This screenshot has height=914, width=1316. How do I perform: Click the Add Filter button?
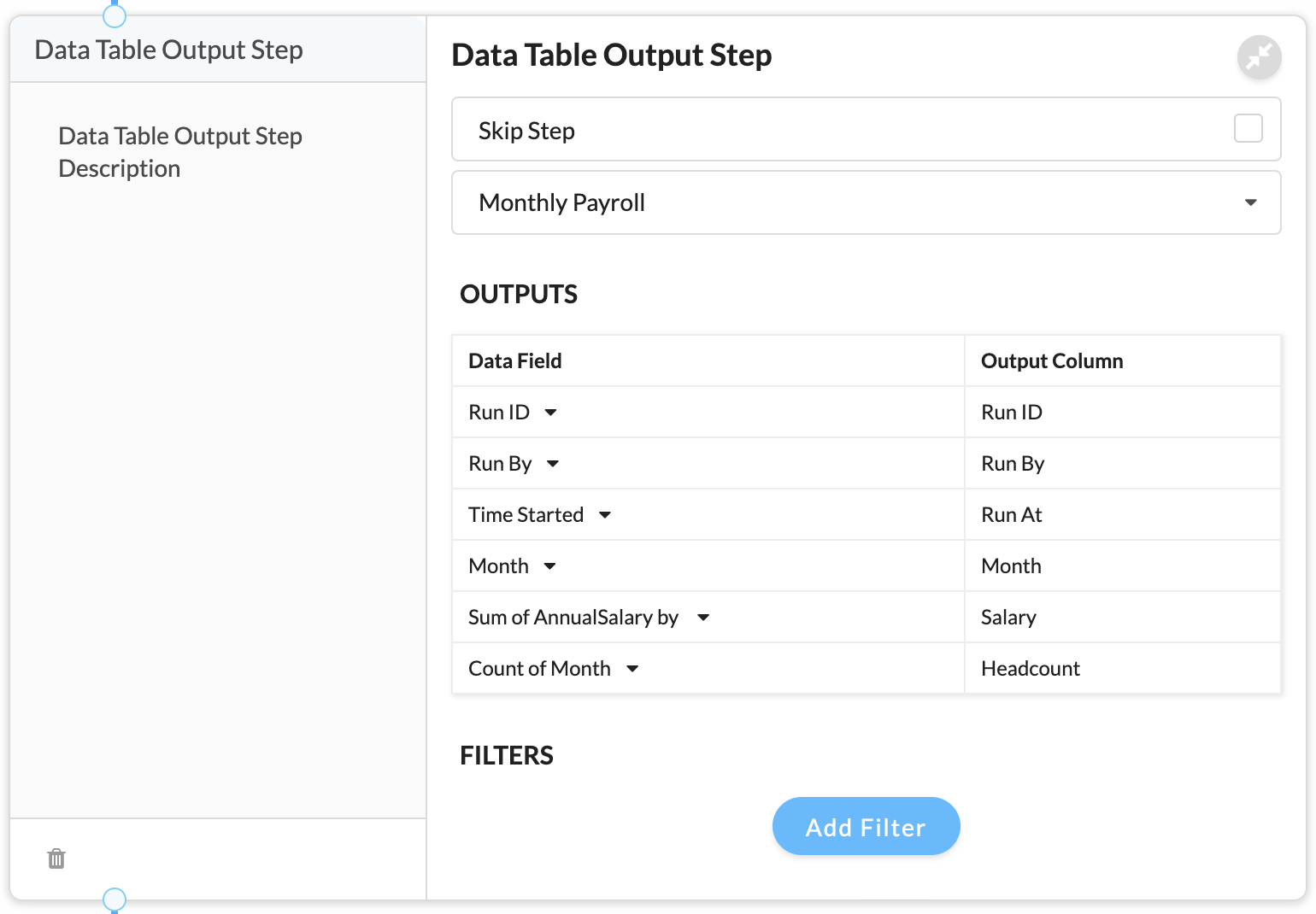point(866,826)
